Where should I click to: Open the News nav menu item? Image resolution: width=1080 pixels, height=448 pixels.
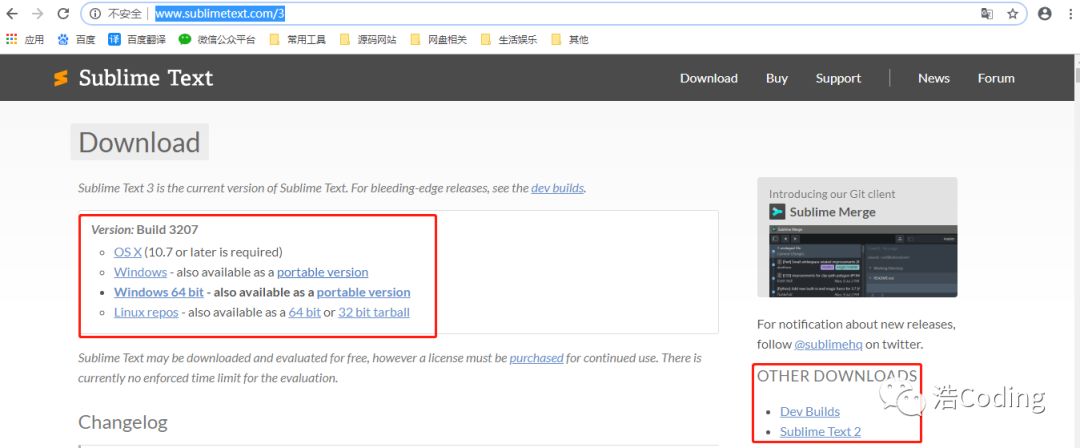coord(933,79)
